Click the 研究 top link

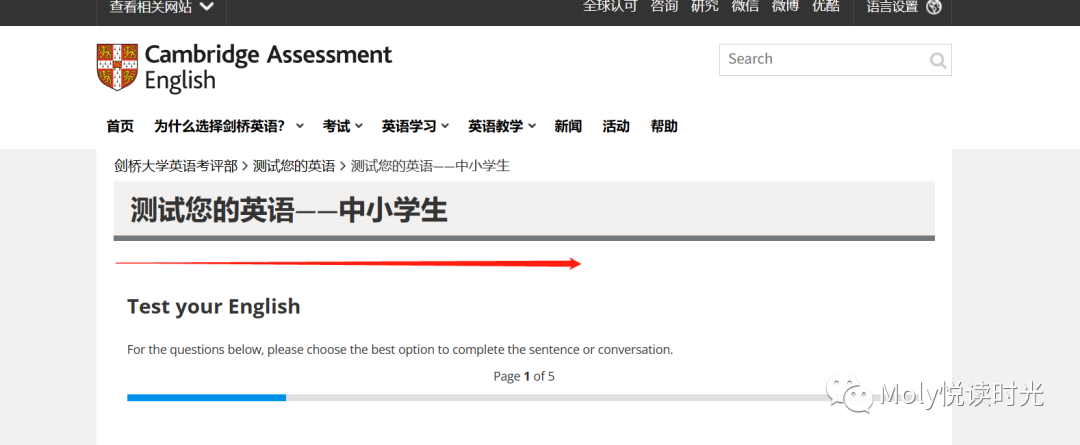coord(705,6)
